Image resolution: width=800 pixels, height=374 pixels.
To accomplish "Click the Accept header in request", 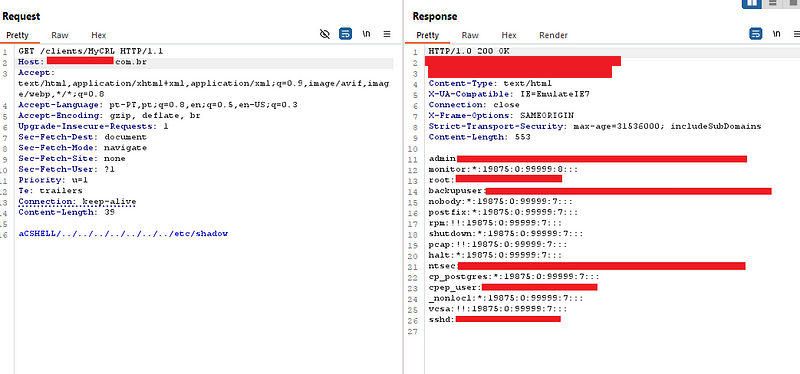I will pos(204,83).
